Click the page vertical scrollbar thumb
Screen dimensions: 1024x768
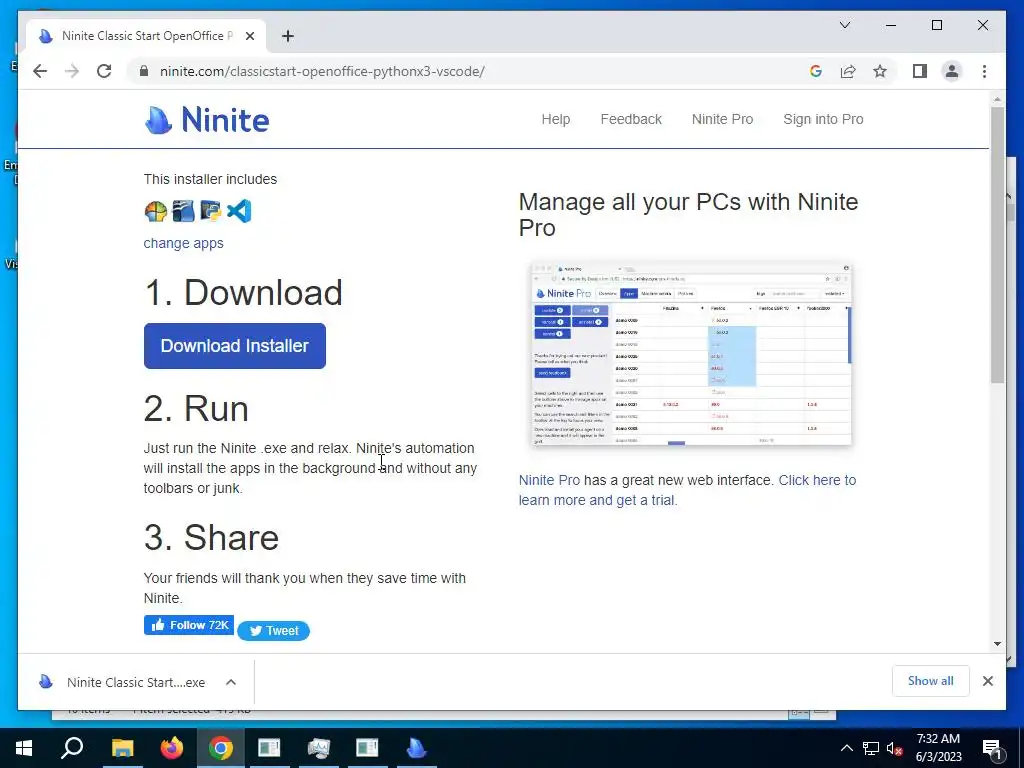click(997, 244)
